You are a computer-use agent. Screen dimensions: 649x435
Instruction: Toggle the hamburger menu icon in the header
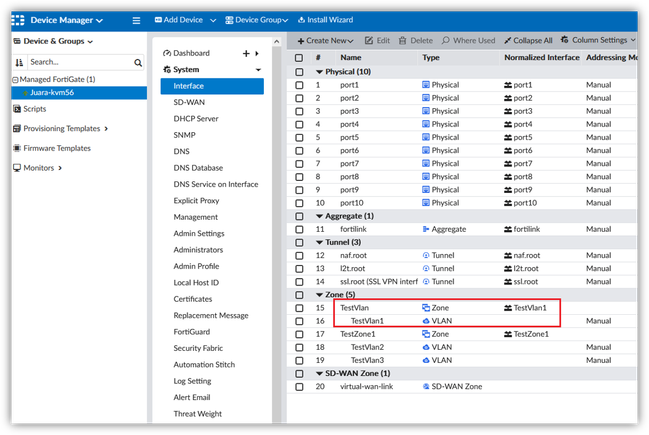click(x=136, y=20)
